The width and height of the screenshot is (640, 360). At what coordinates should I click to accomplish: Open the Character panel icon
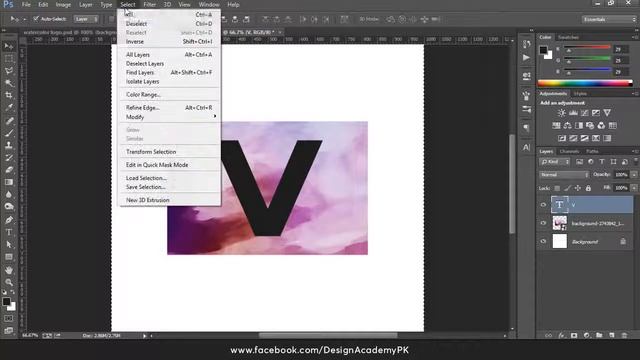point(527,147)
